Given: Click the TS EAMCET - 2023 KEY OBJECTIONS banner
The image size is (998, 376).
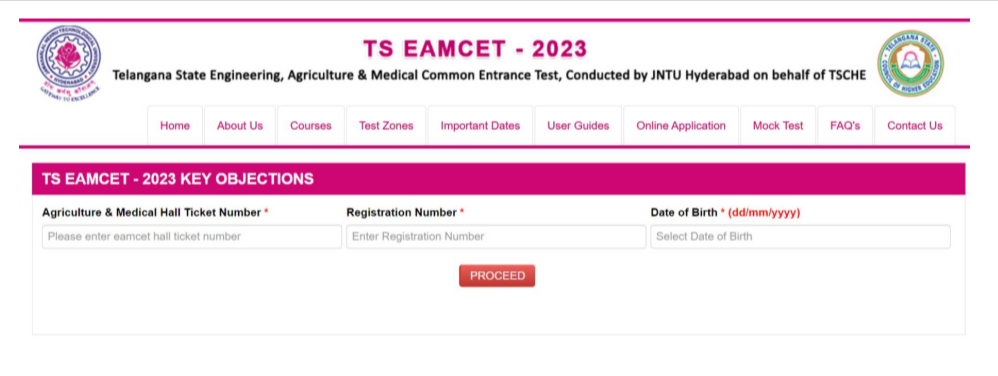Looking at the screenshot, I should 498,179.
